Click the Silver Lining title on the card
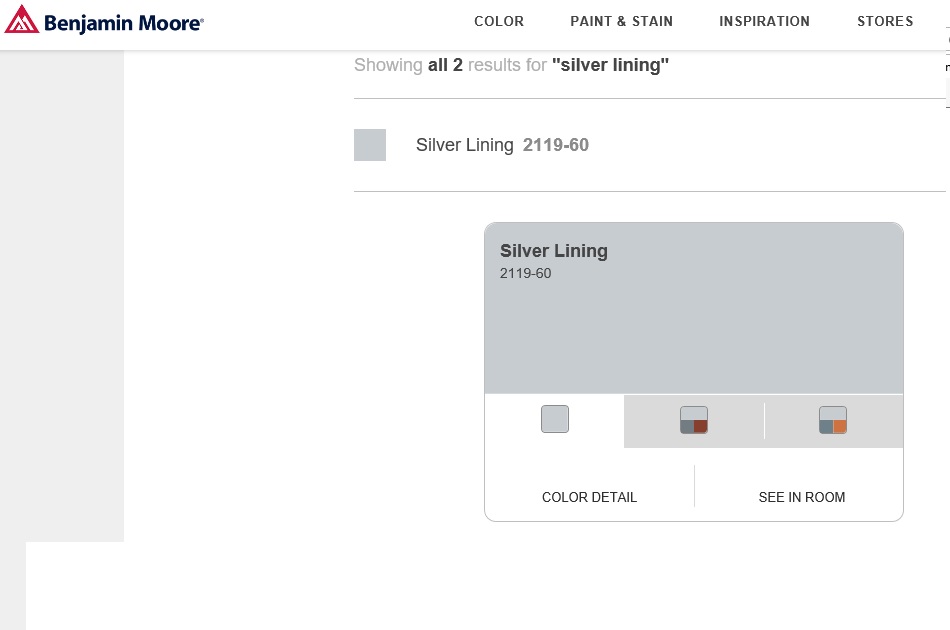This screenshot has width=950, height=630. coord(553,251)
